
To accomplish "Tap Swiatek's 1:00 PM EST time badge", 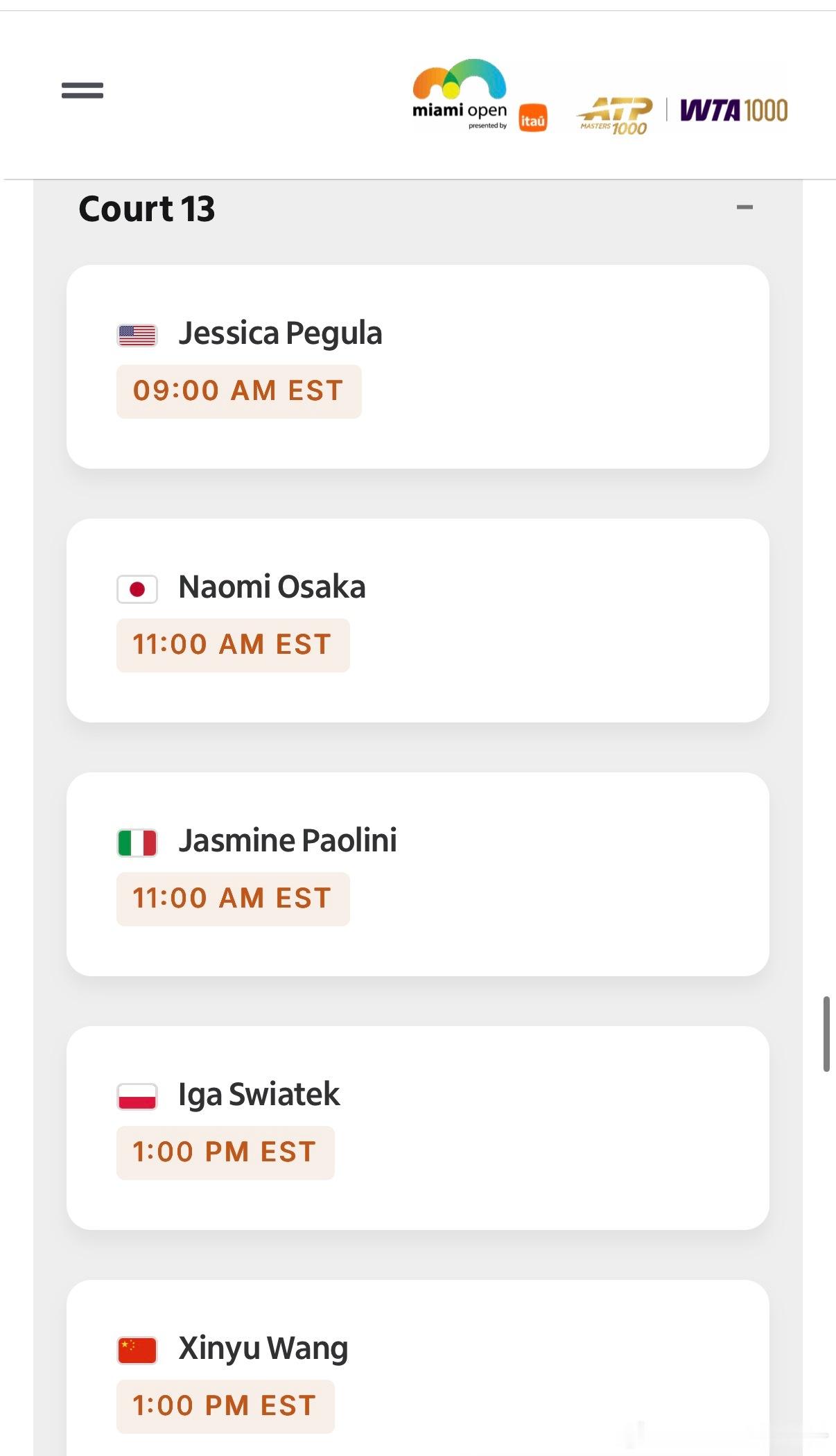I will pos(225,1152).
